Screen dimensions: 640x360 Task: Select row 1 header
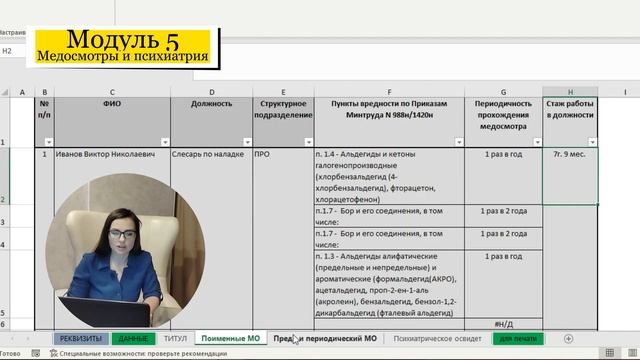pyautogui.click(x=4, y=122)
